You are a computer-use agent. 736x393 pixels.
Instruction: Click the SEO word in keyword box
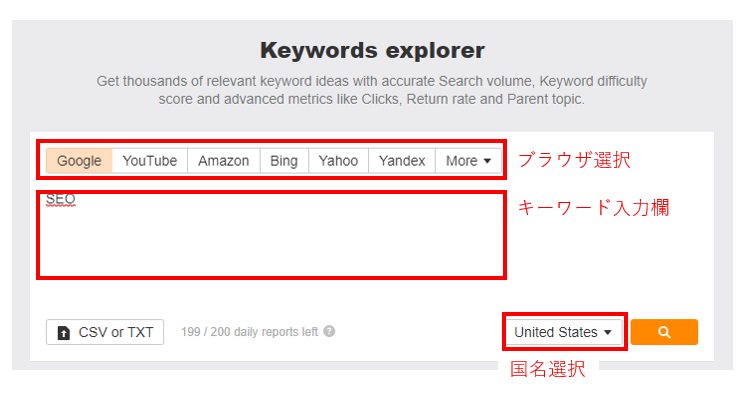61,199
